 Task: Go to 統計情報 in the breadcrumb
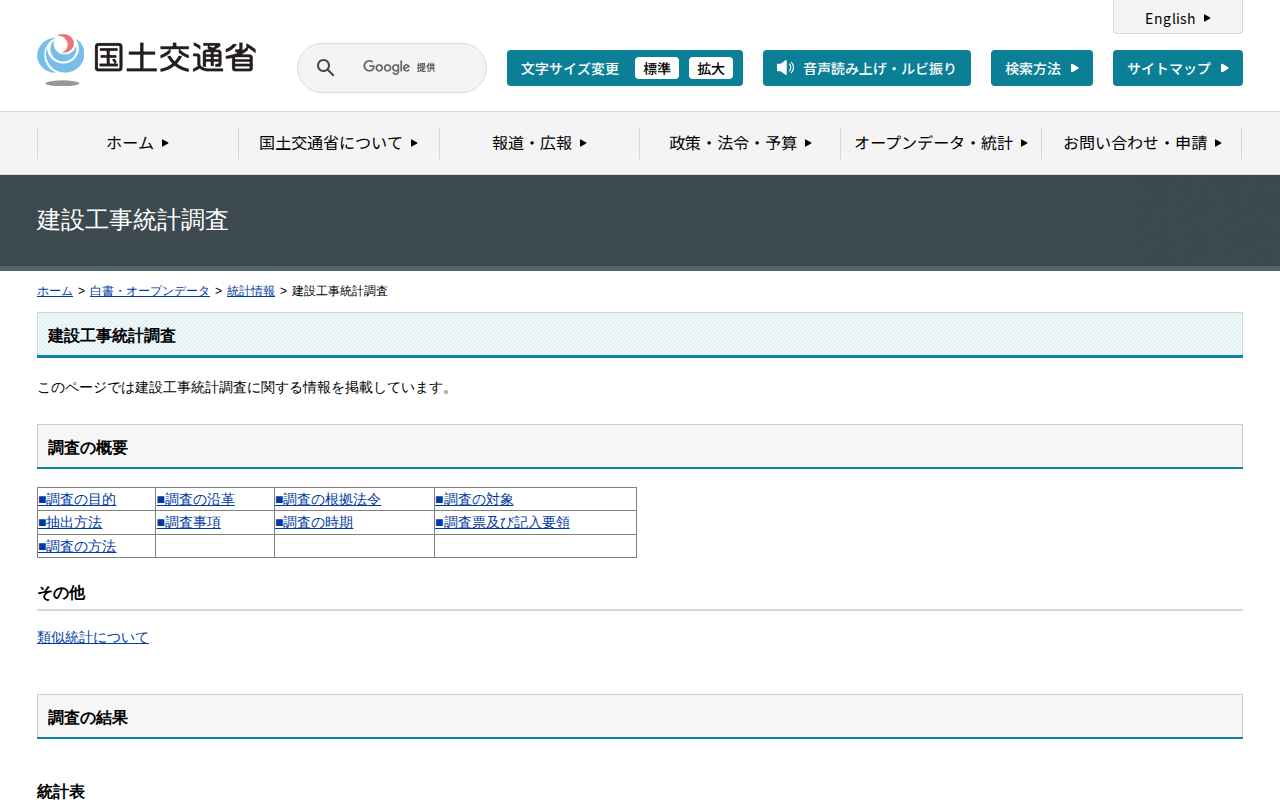251,291
